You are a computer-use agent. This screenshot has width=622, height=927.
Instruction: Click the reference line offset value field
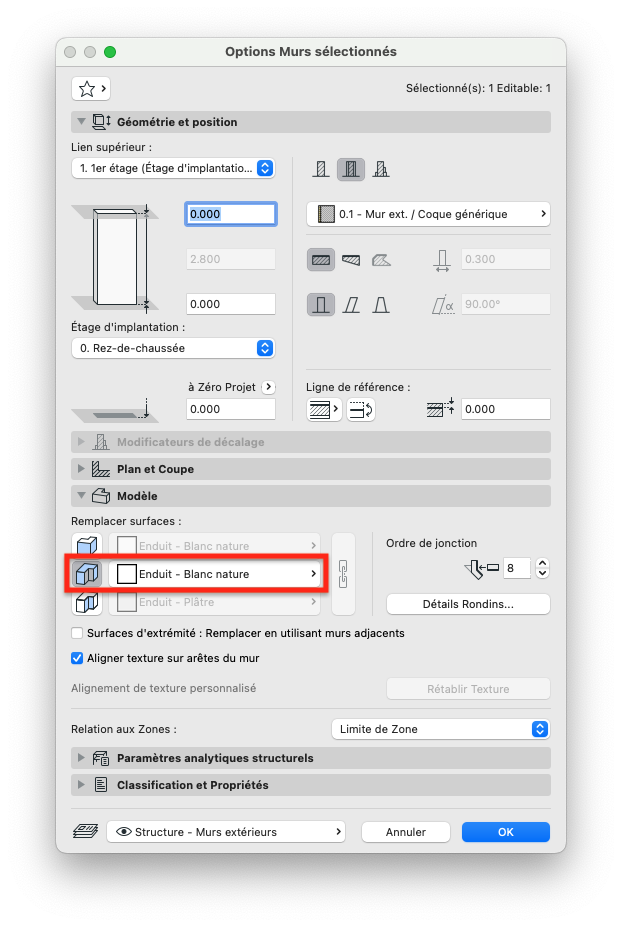coord(506,409)
